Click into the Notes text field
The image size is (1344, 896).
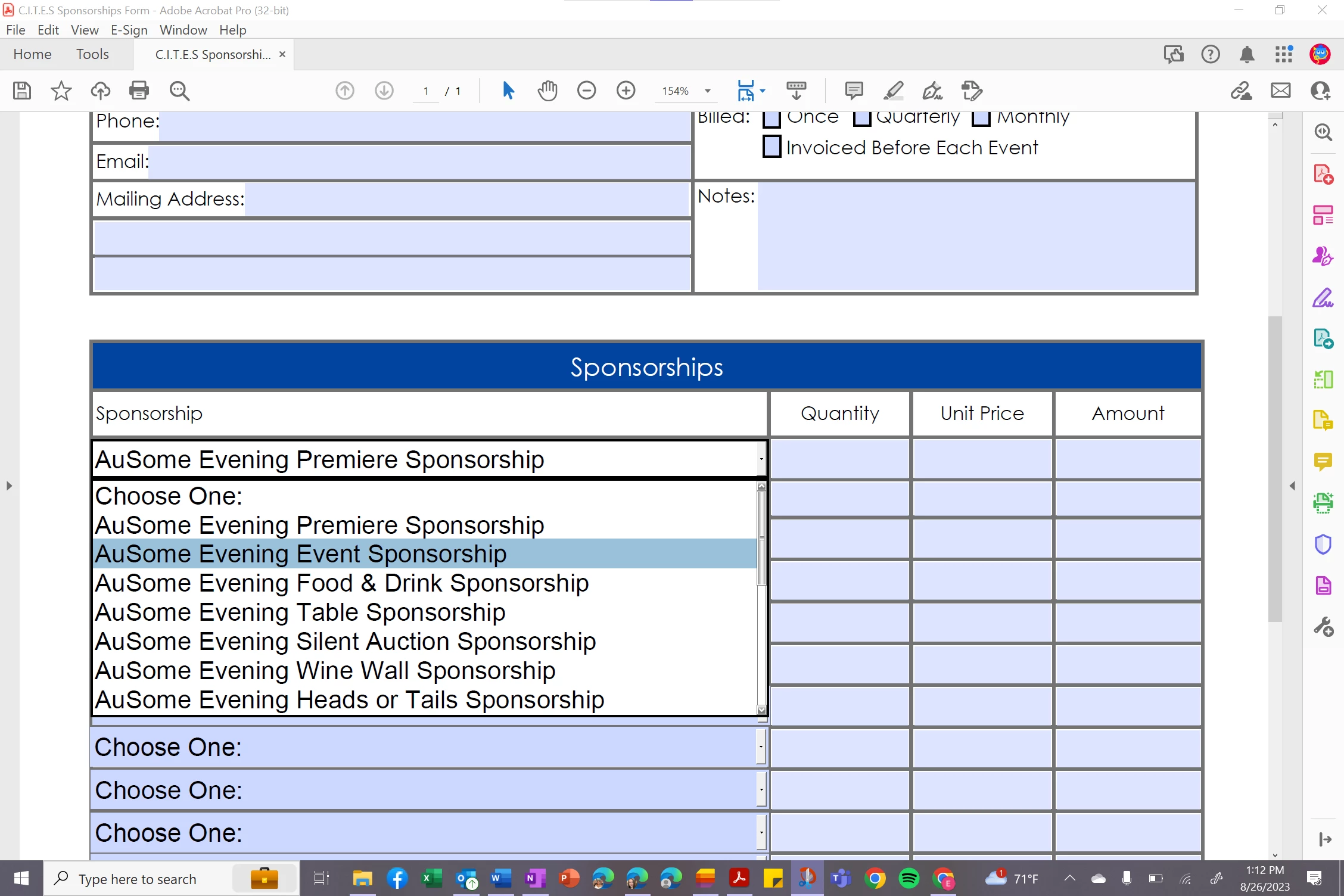[975, 236]
